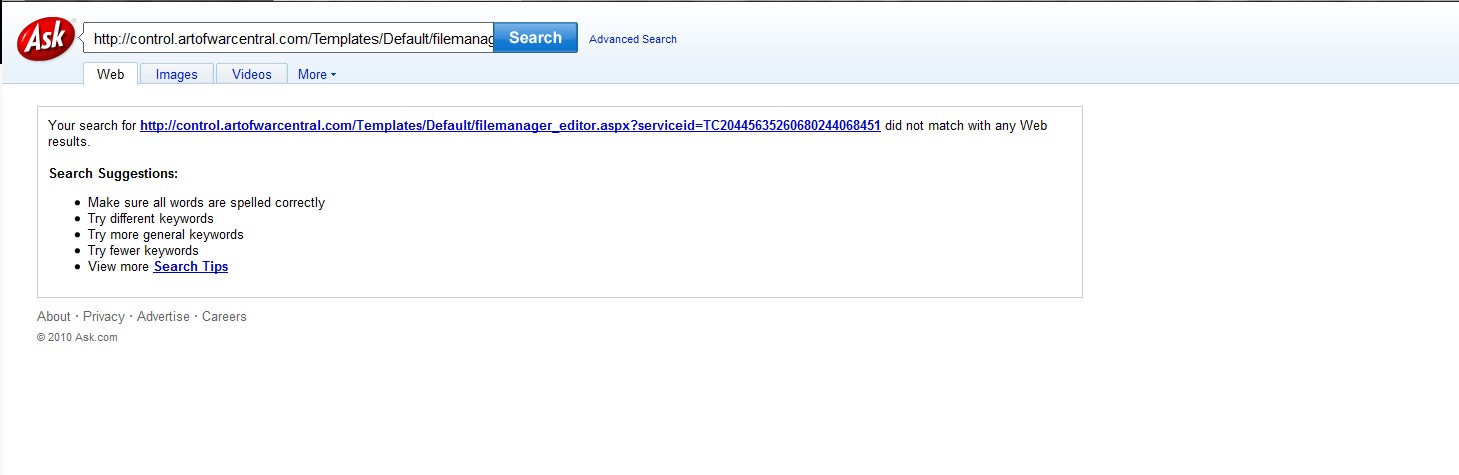Image resolution: width=1459 pixels, height=475 pixels.
Task: Click the "Try different keywords" suggestion
Action: [151, 219]
